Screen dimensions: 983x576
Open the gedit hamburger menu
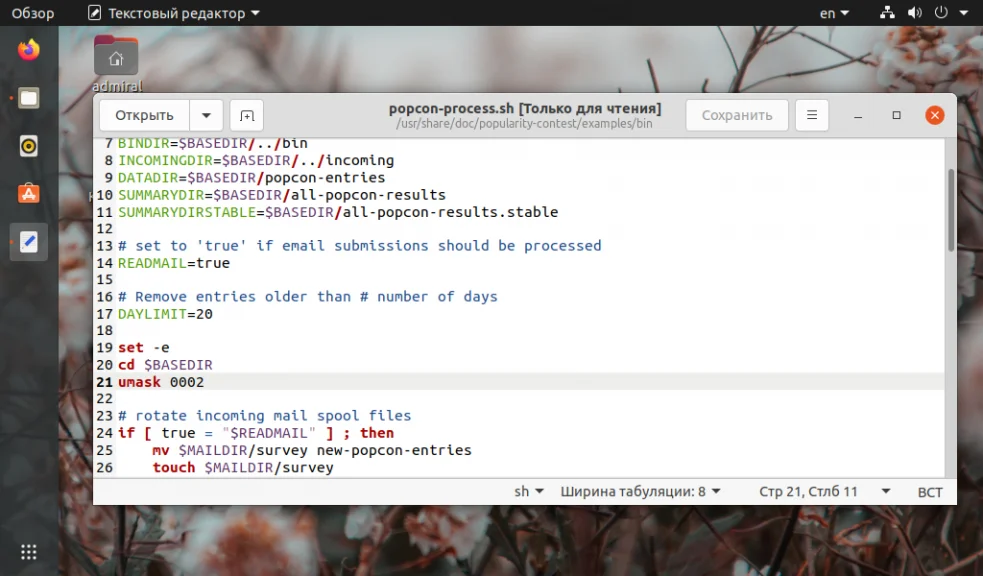[x=811, y=115]
